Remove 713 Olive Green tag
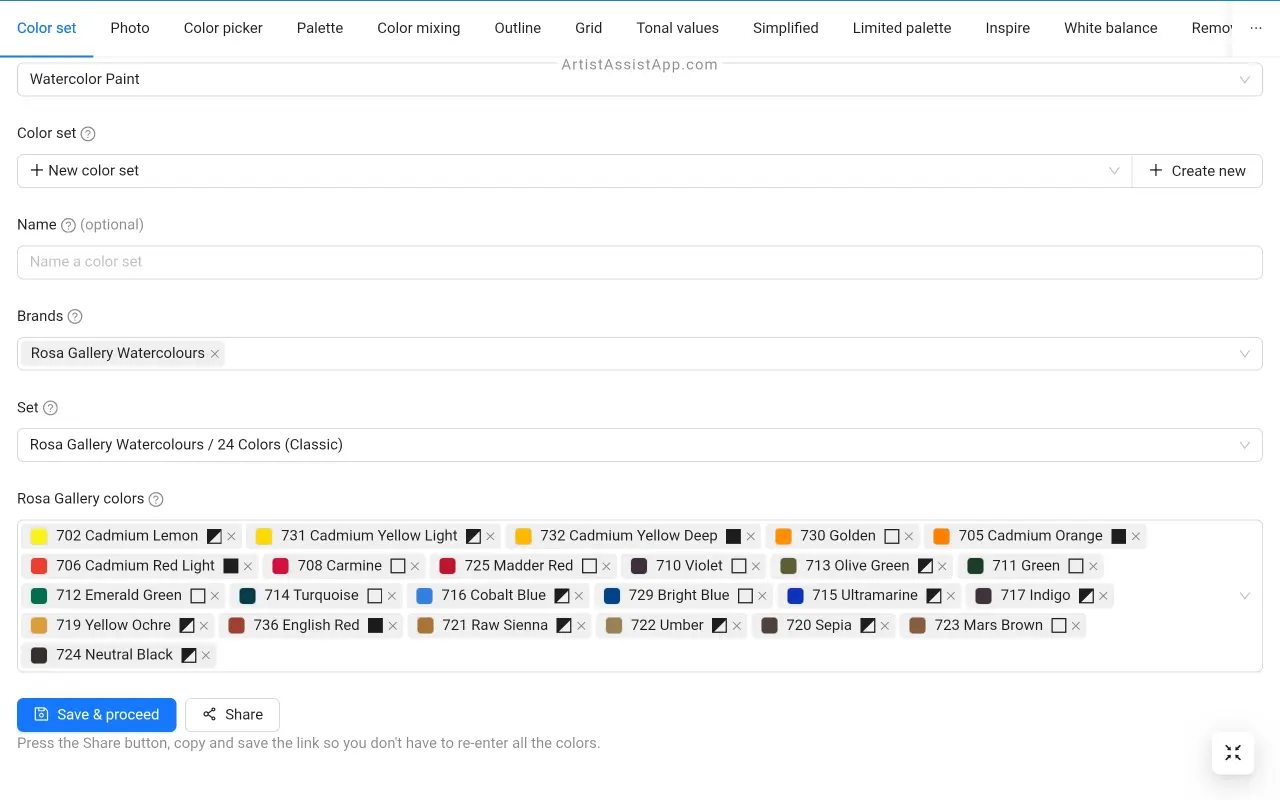Screen dimensions: 1280x800 coord(941,566)
